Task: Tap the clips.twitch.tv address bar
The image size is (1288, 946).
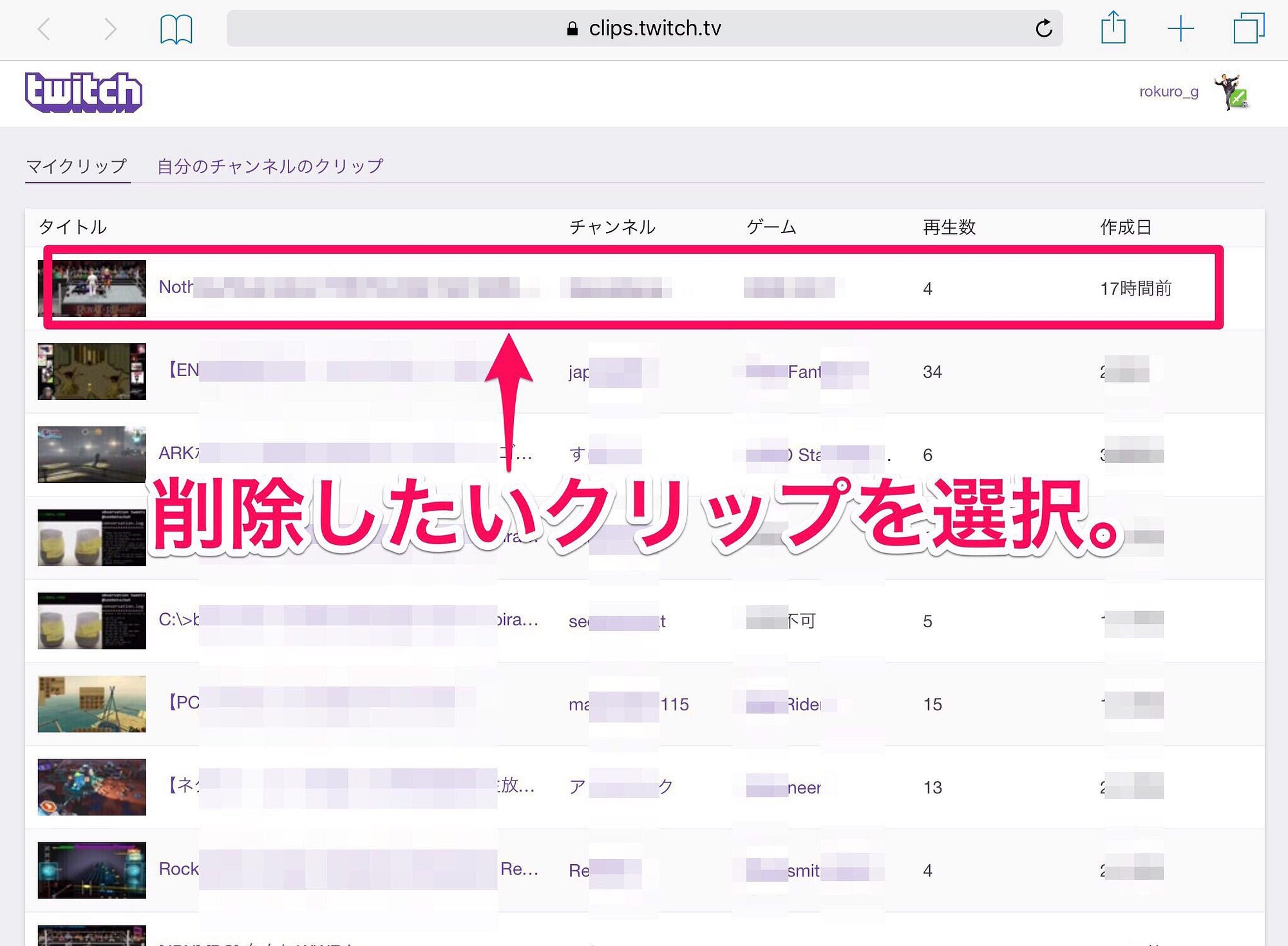Action: coord(644,28)
